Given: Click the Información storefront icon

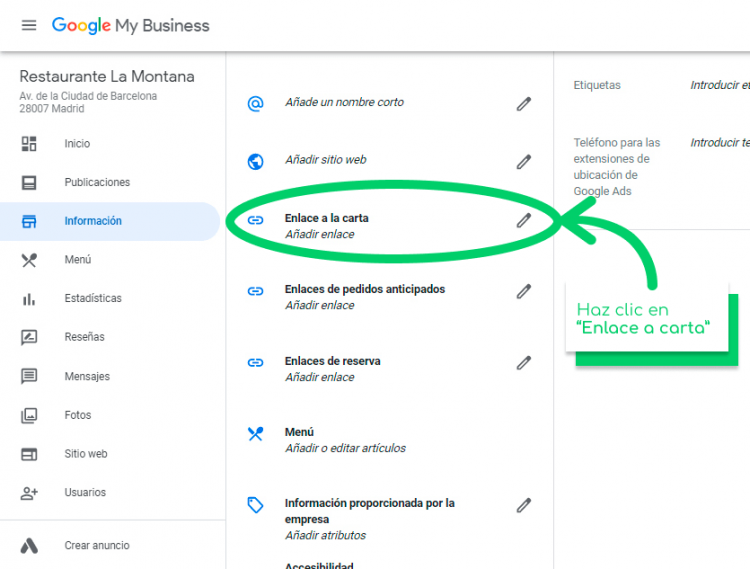Looking at the screenshot, I should pos(29,221).
